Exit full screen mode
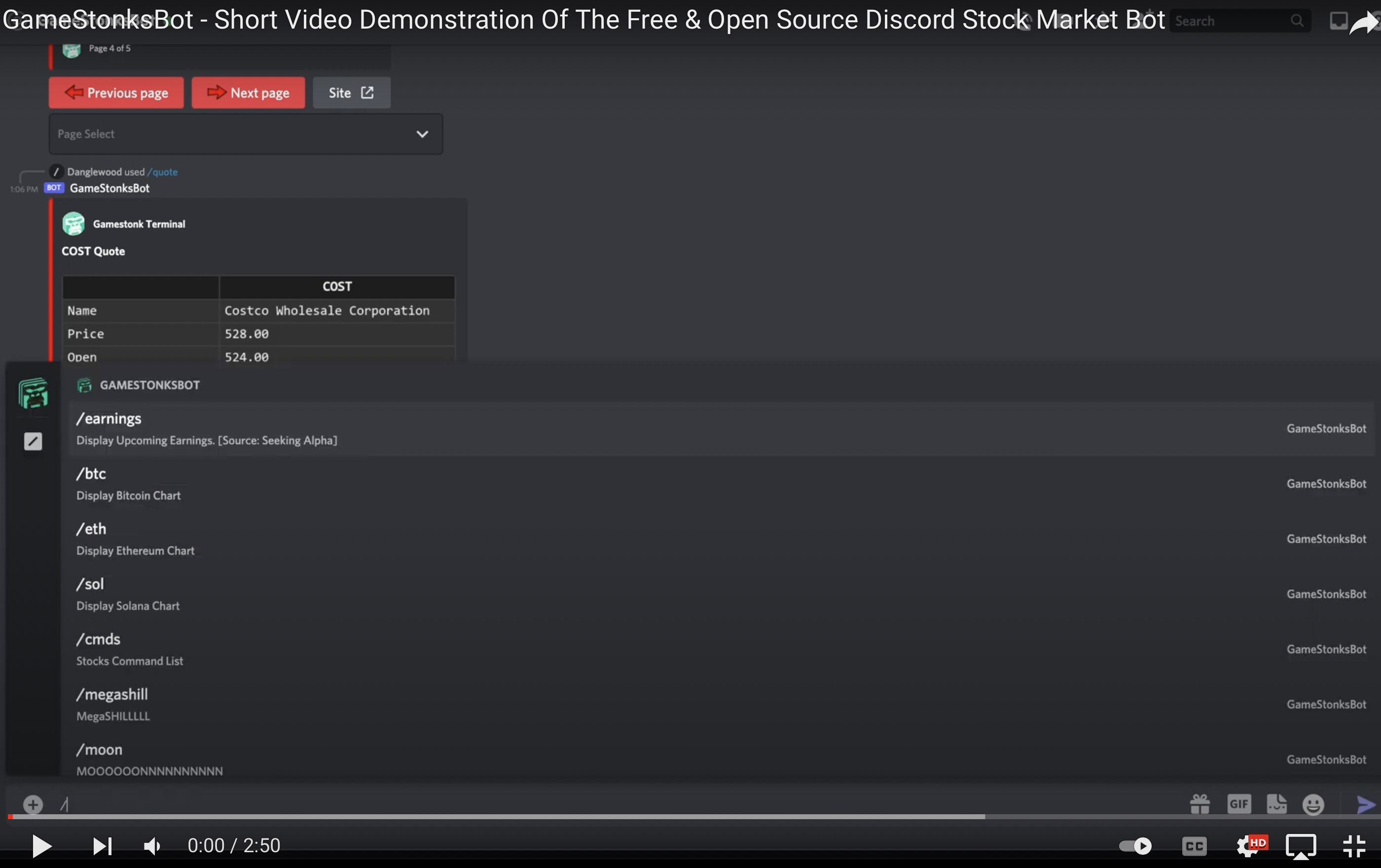 [x=1354, y=846]
